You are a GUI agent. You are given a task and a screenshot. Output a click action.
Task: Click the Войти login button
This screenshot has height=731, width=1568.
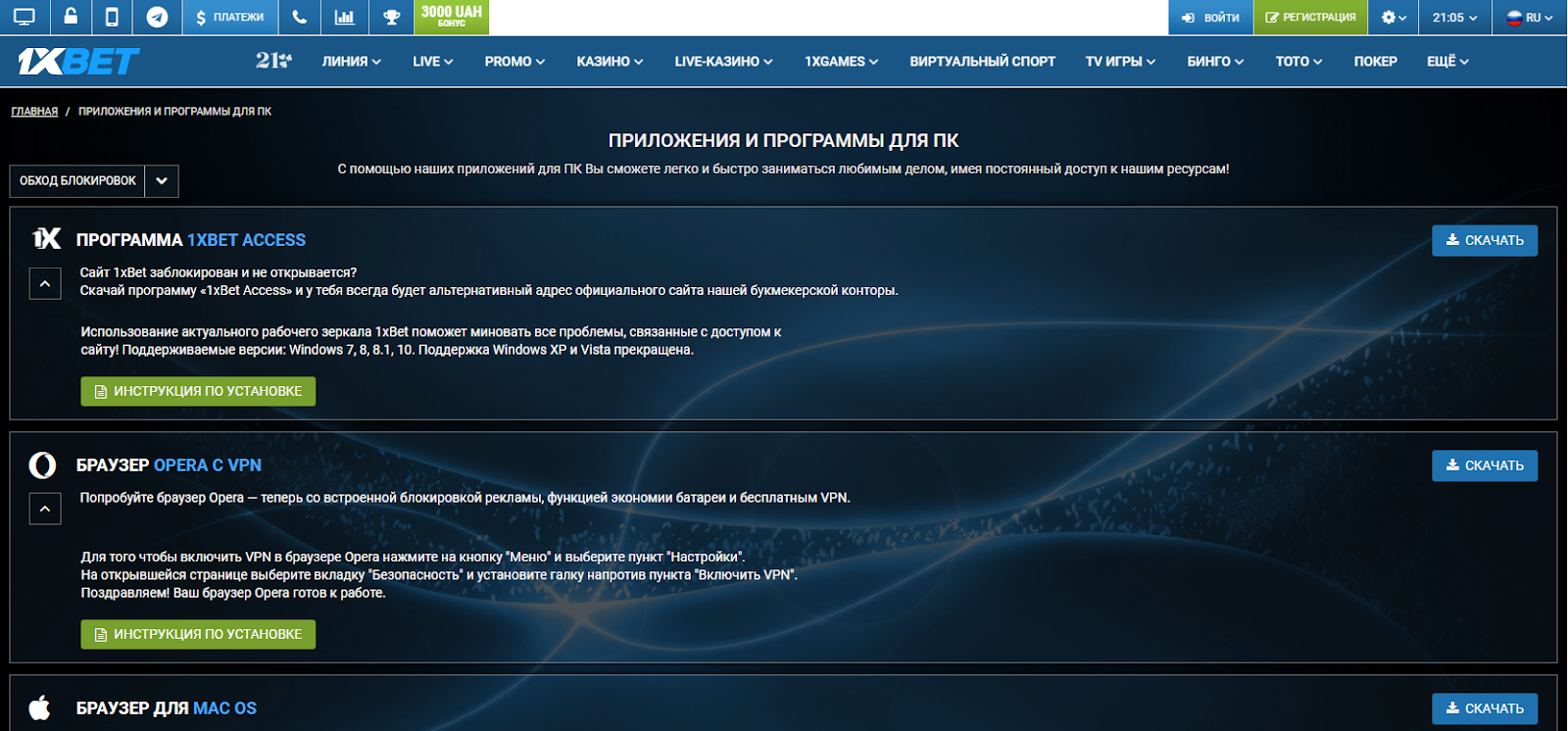click(1210, 17)
